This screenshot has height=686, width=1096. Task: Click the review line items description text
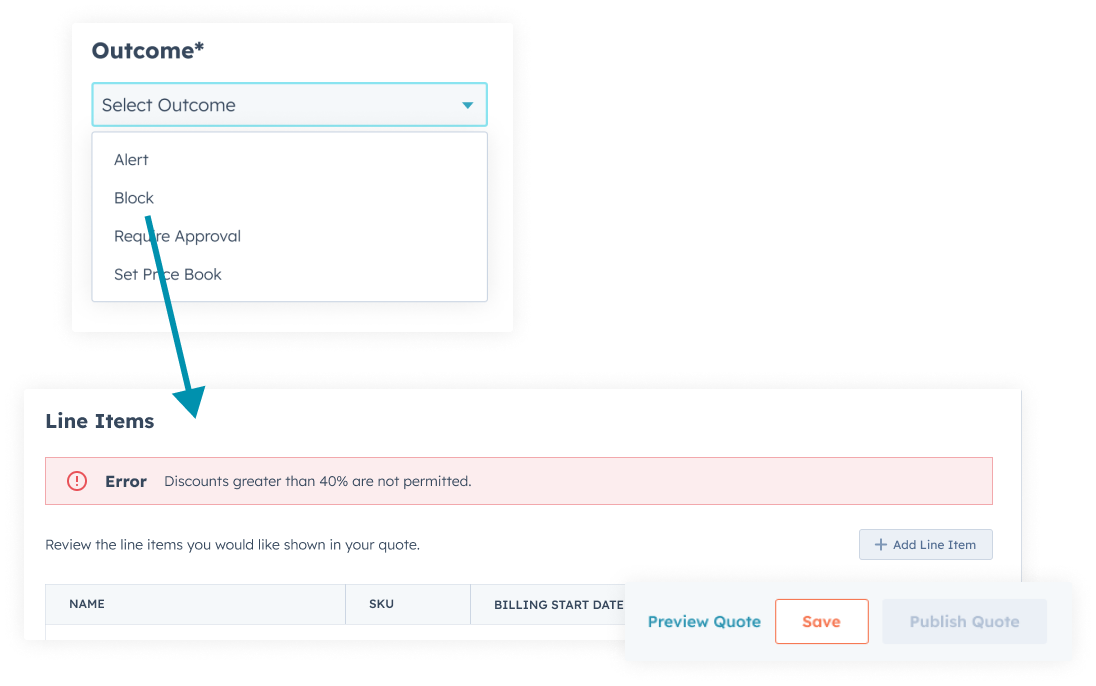(232, 545)
